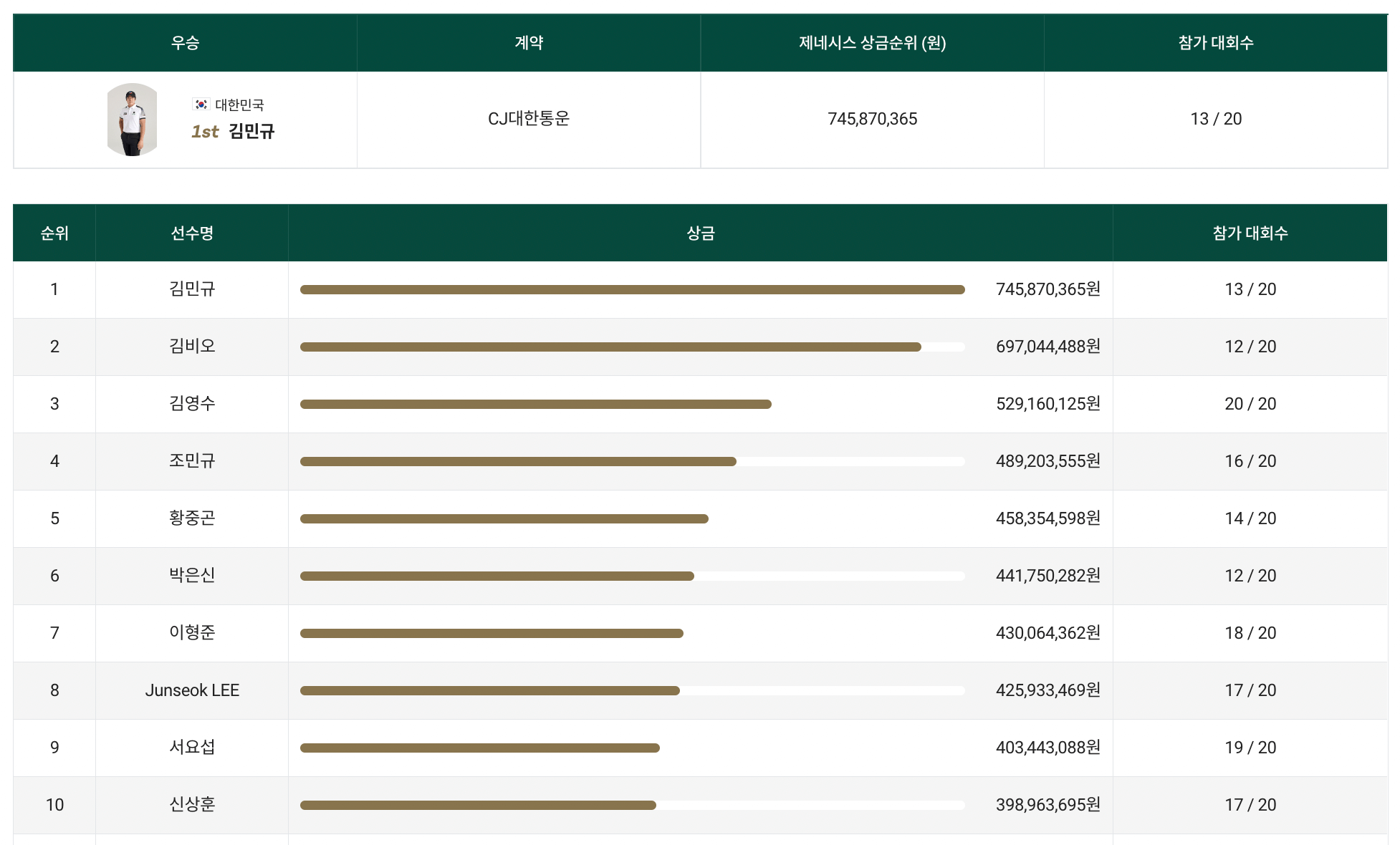
Task: Click 김민규's prize money progress bar
Action: (x=632, y=289)
